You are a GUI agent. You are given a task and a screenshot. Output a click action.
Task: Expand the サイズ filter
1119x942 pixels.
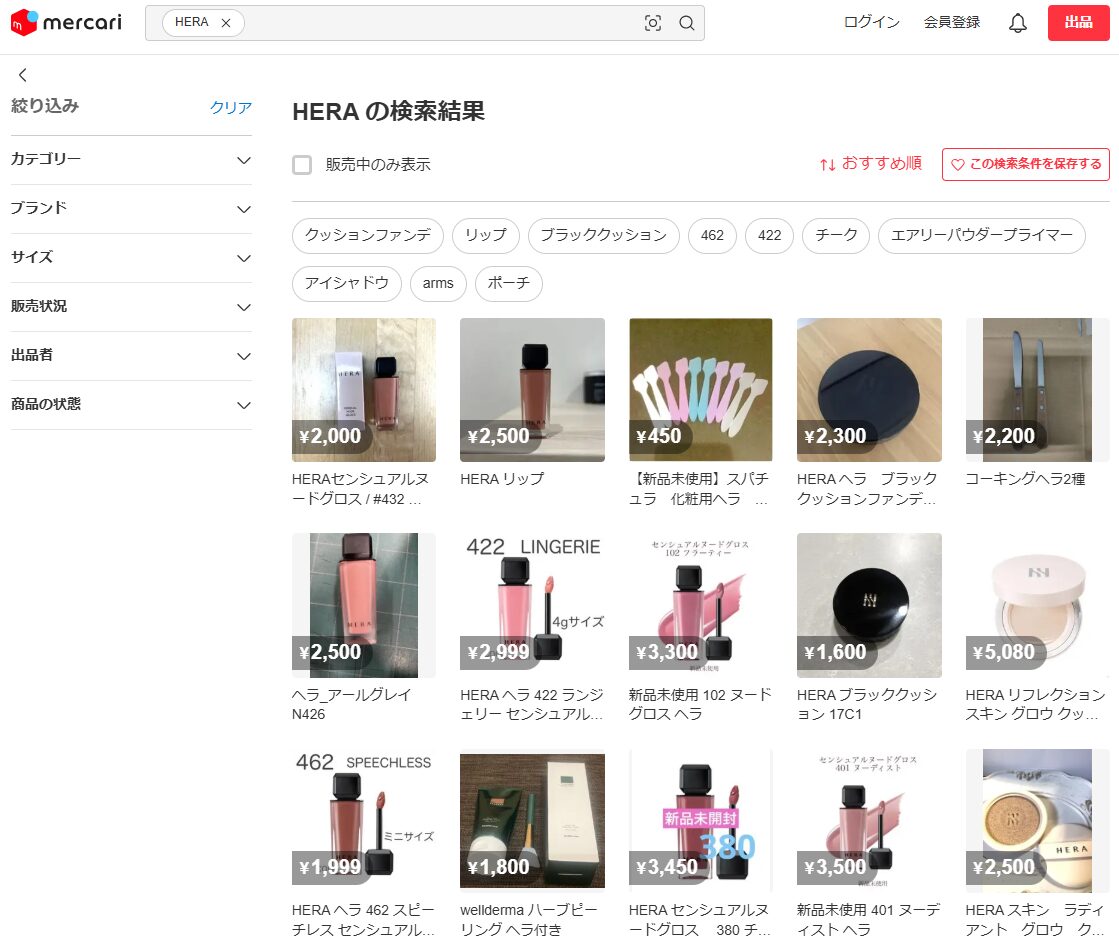pyautogui.click(x=131, y=258)
